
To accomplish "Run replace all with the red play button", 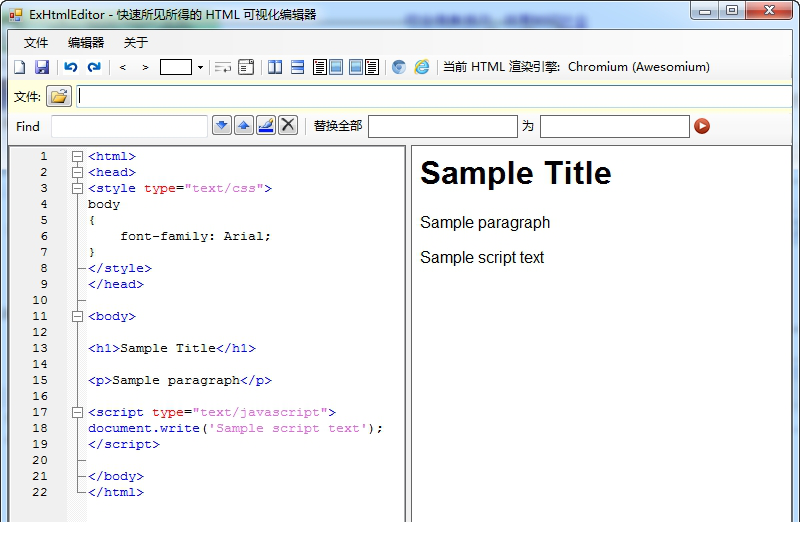I will click(702, 126).
